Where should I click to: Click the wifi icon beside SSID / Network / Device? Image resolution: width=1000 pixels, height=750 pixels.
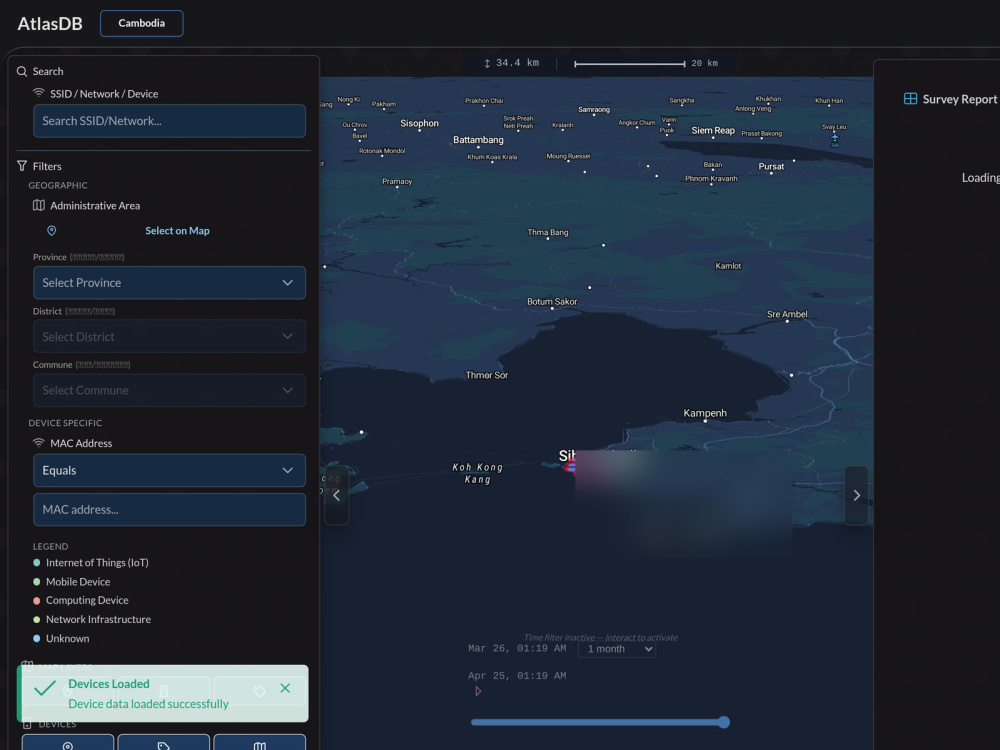(39, 93)
